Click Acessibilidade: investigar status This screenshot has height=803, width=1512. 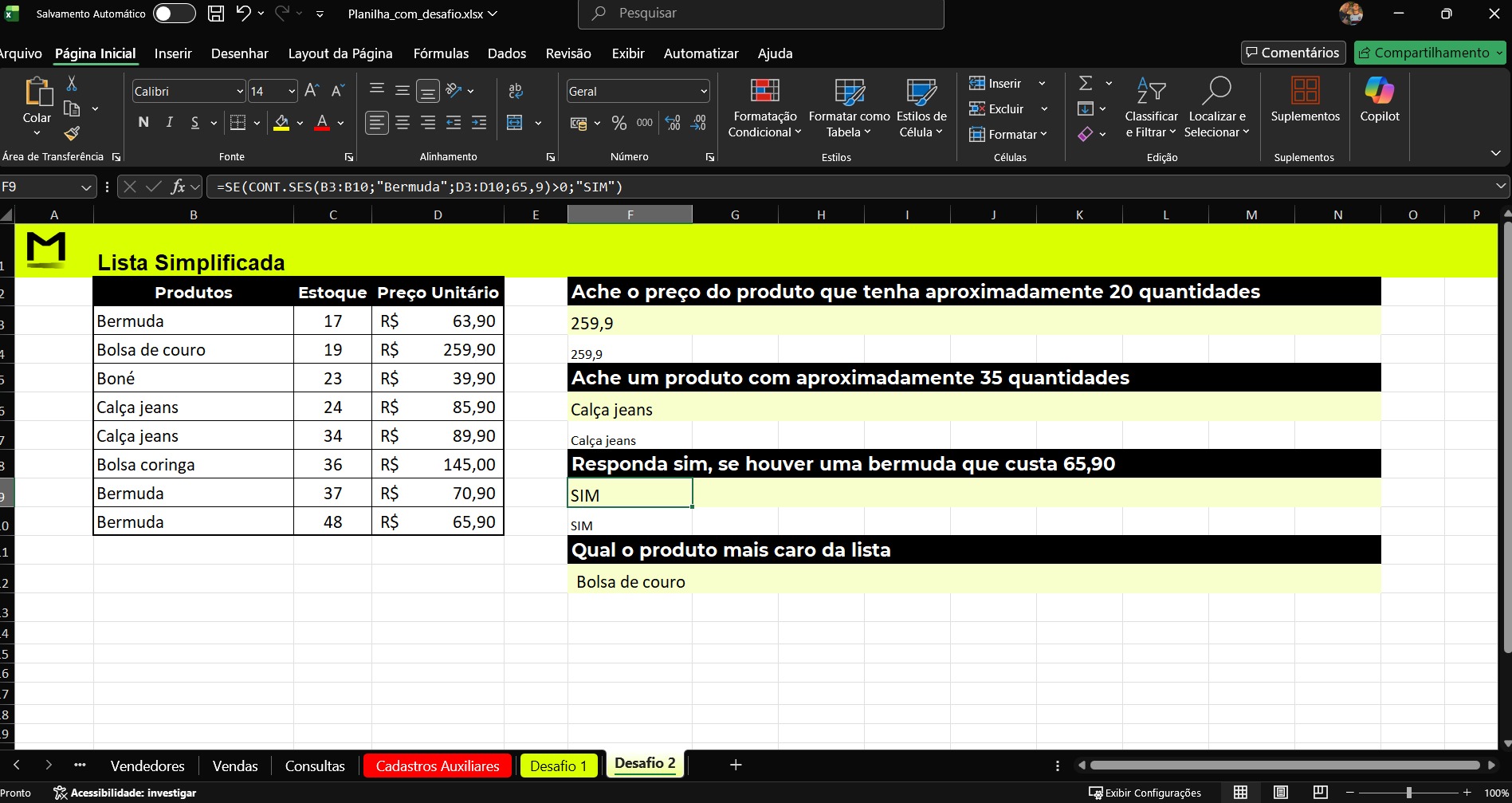[x=125, y=793]
